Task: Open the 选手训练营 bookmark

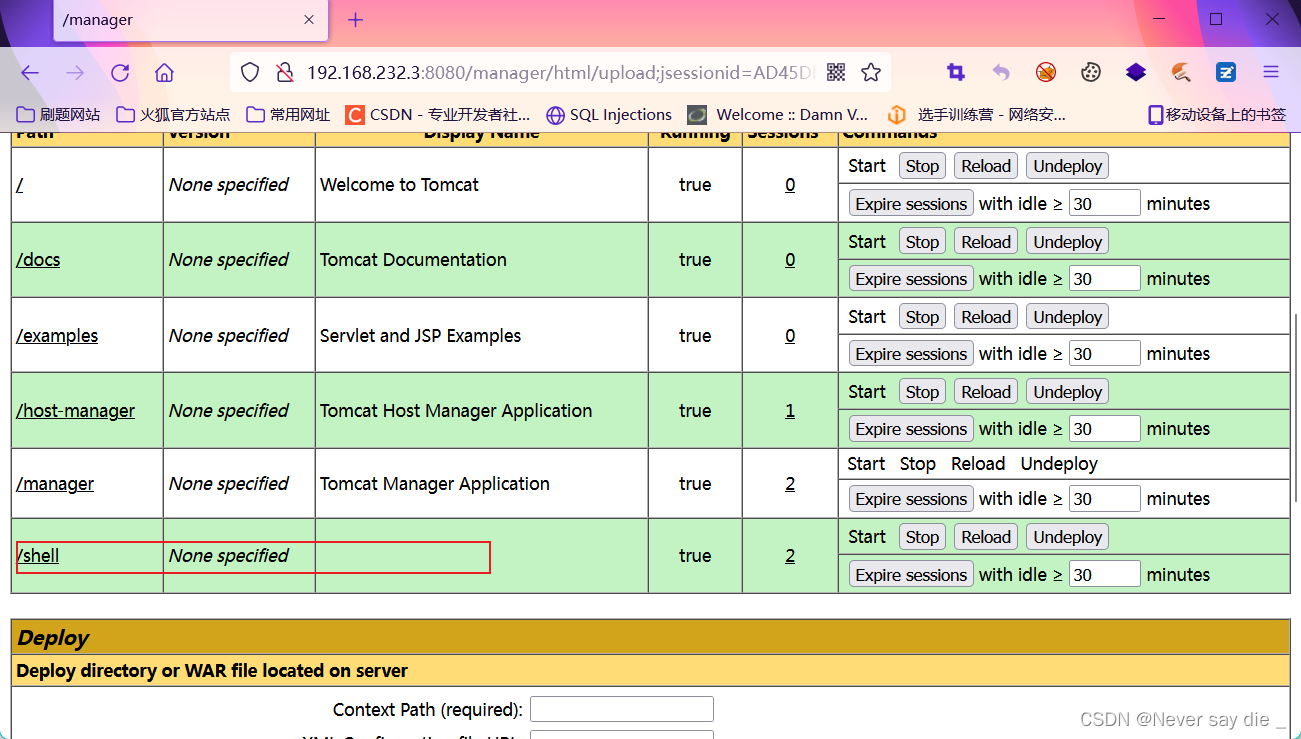Action: pos(978,115)
